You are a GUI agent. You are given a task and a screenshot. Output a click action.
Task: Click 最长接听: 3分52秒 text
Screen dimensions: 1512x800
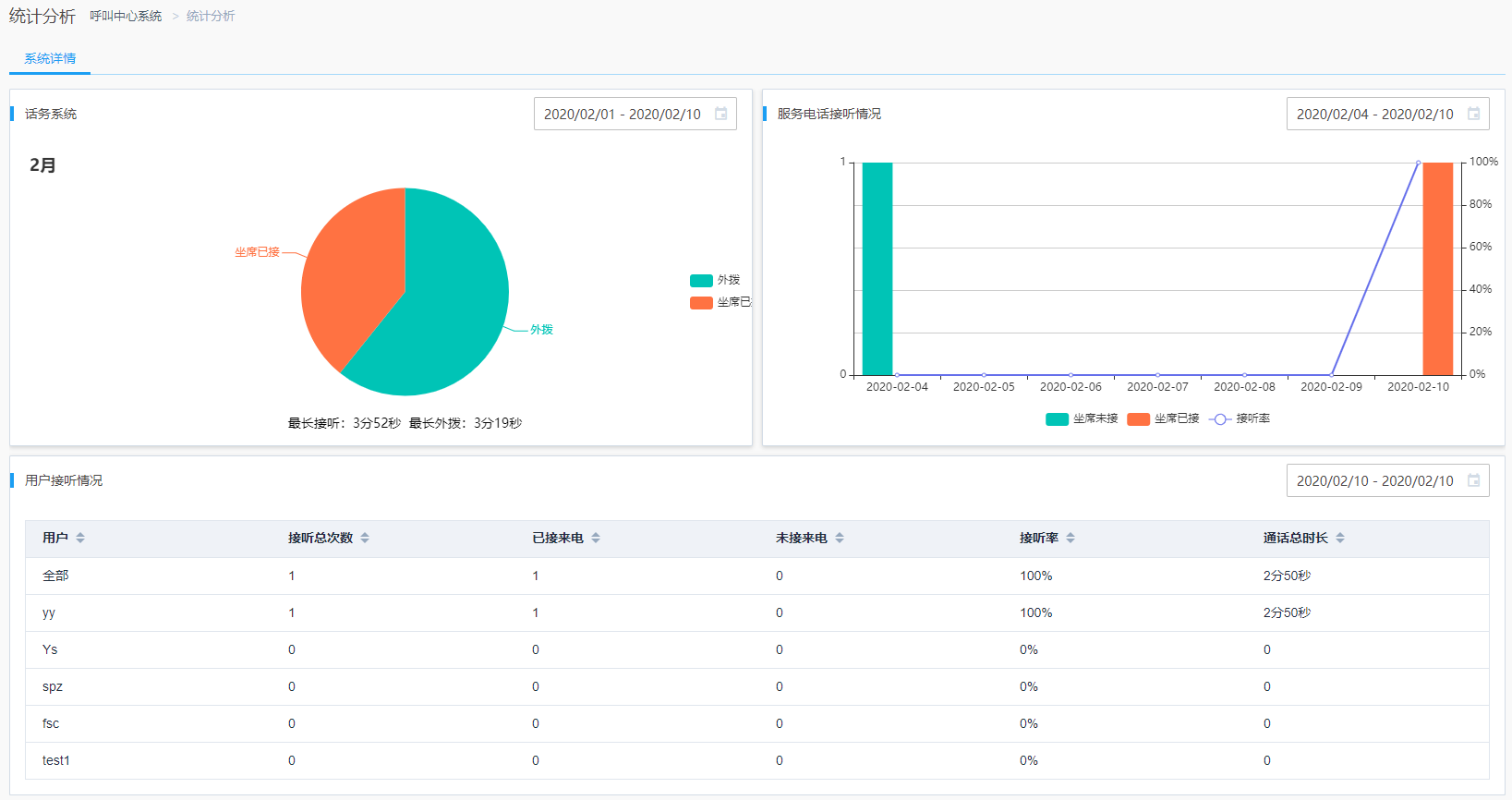pyautogui.click(x=345, y=423)
